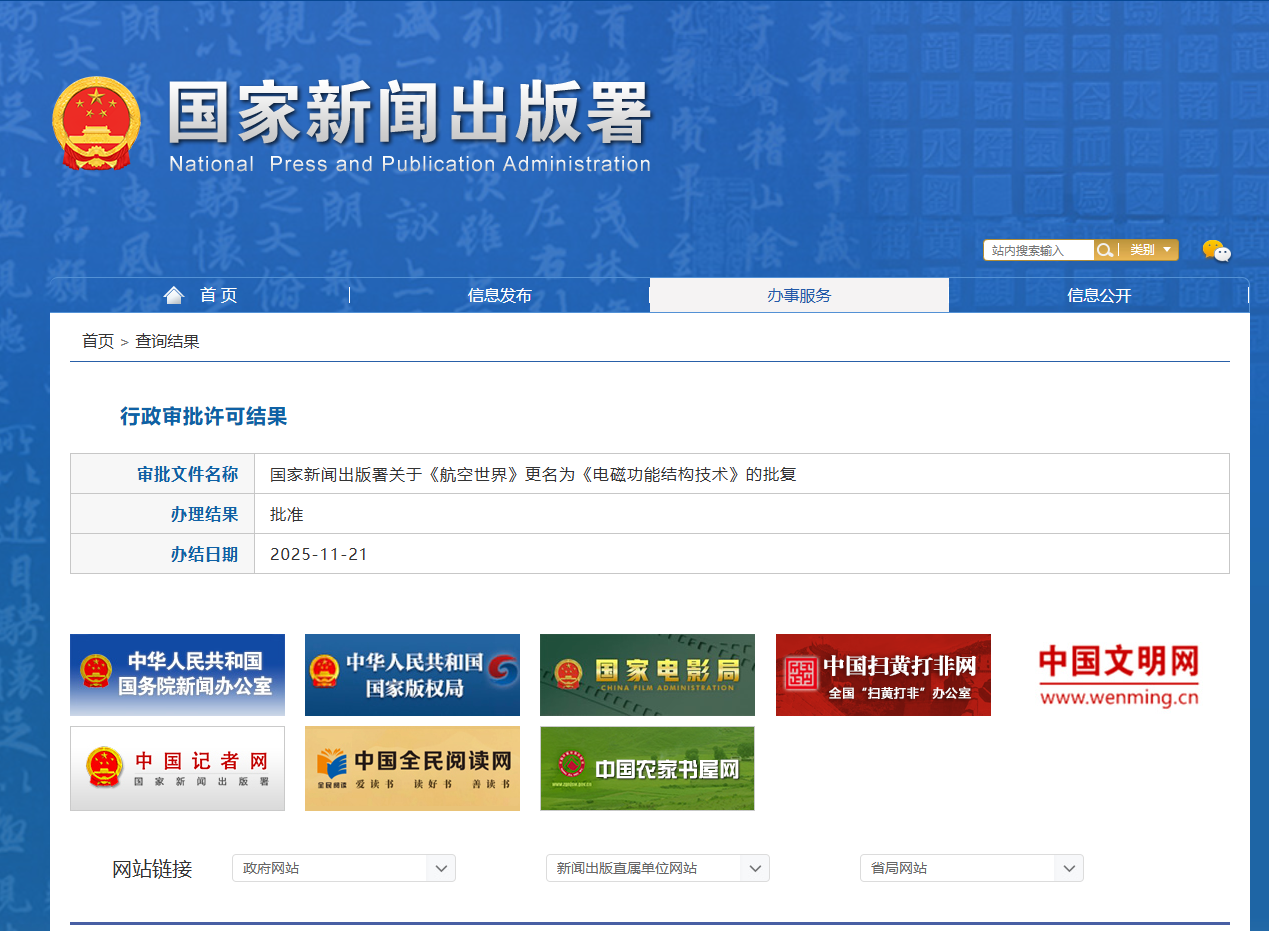Switch to the 办事服务 tab
Image resolution: width=1269 pixels, height=931 pixels.
pyautogui.click(x=799, y=295)
